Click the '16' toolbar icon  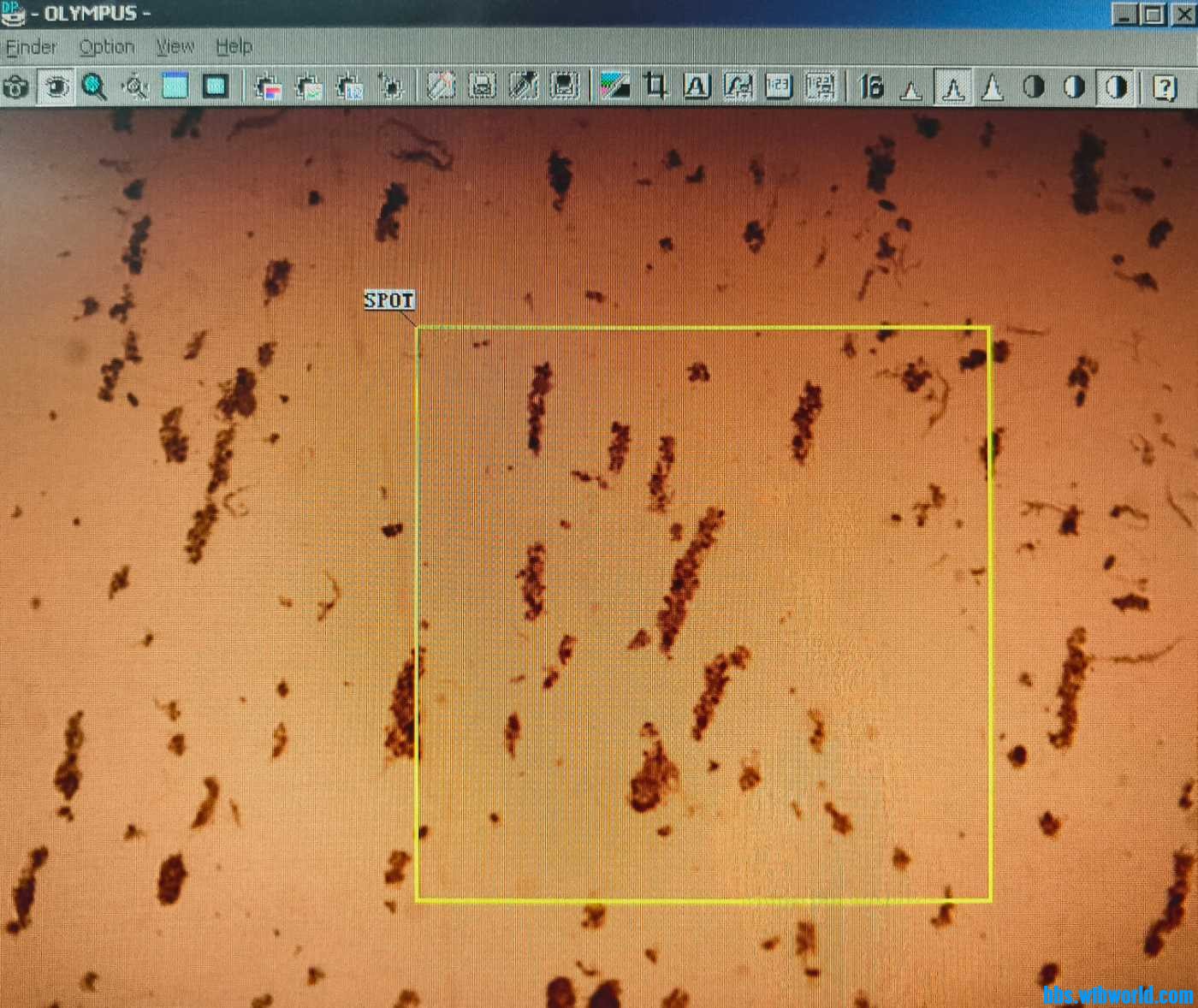(871, 87)
